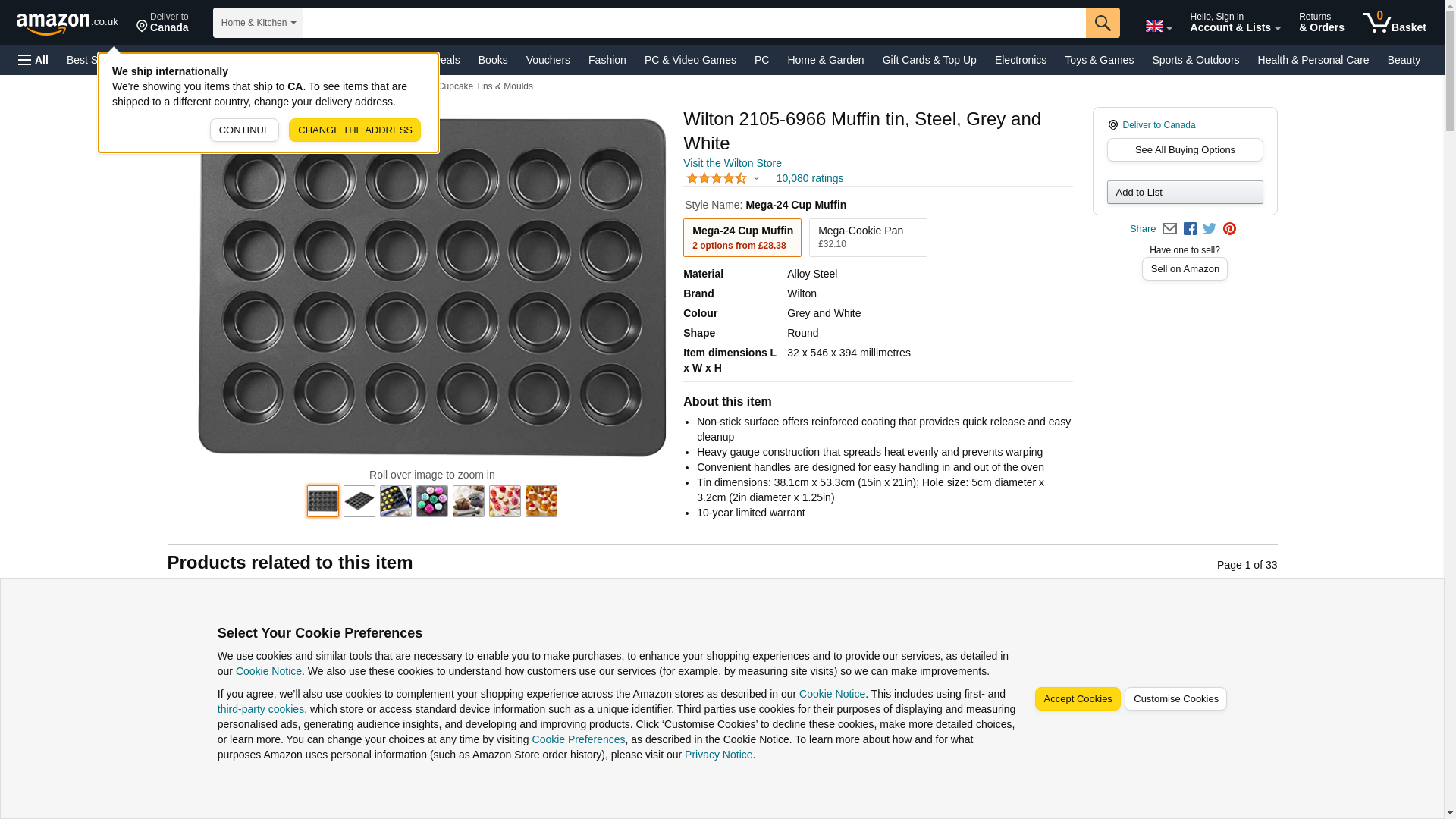This screenshot has width=1456, height=819.
Task: Select the colorful cupcakes product thumbnail
Action: tap(432, 501)
